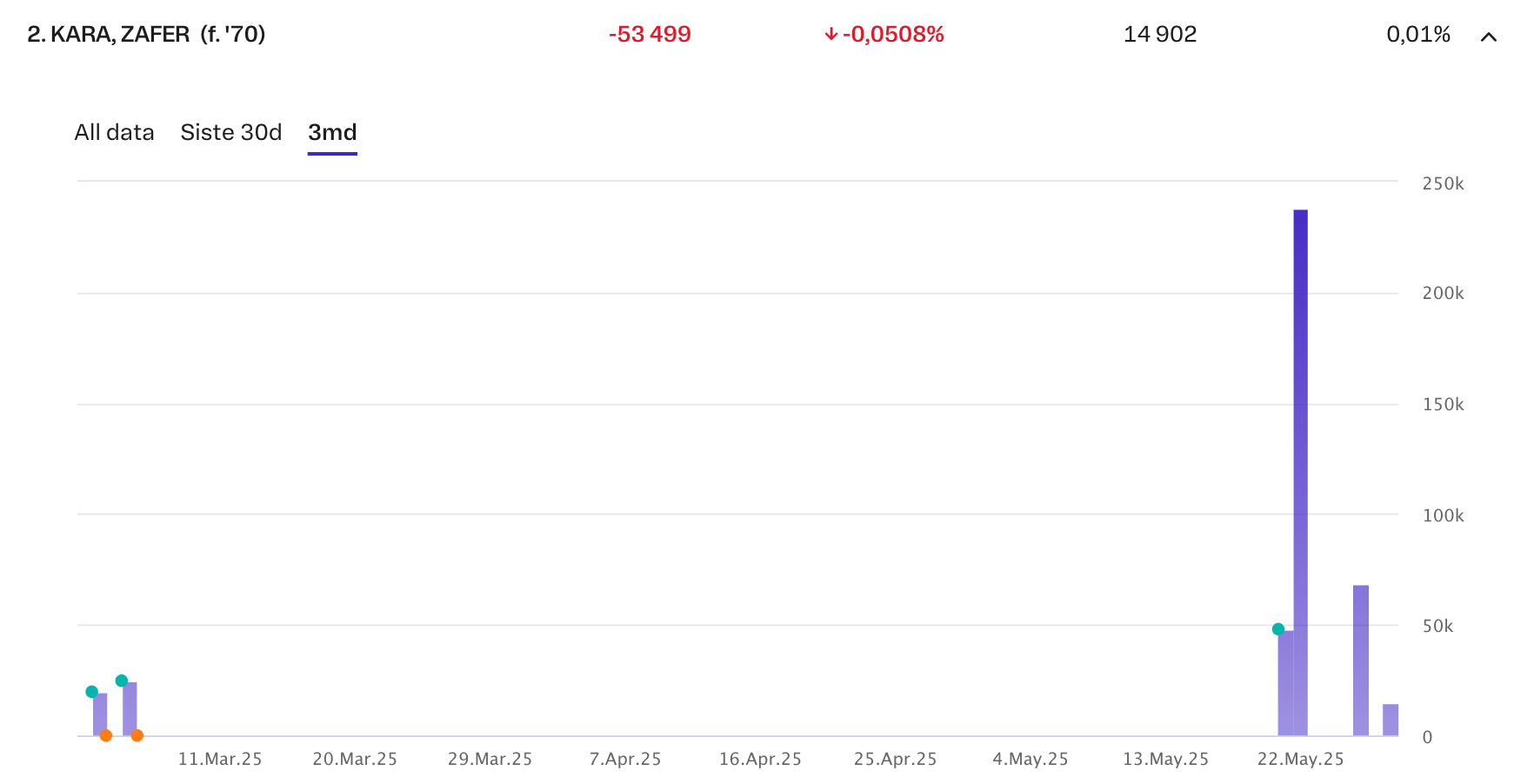
Task: Click the first orange dot on baseline
Action: [106, 735]
